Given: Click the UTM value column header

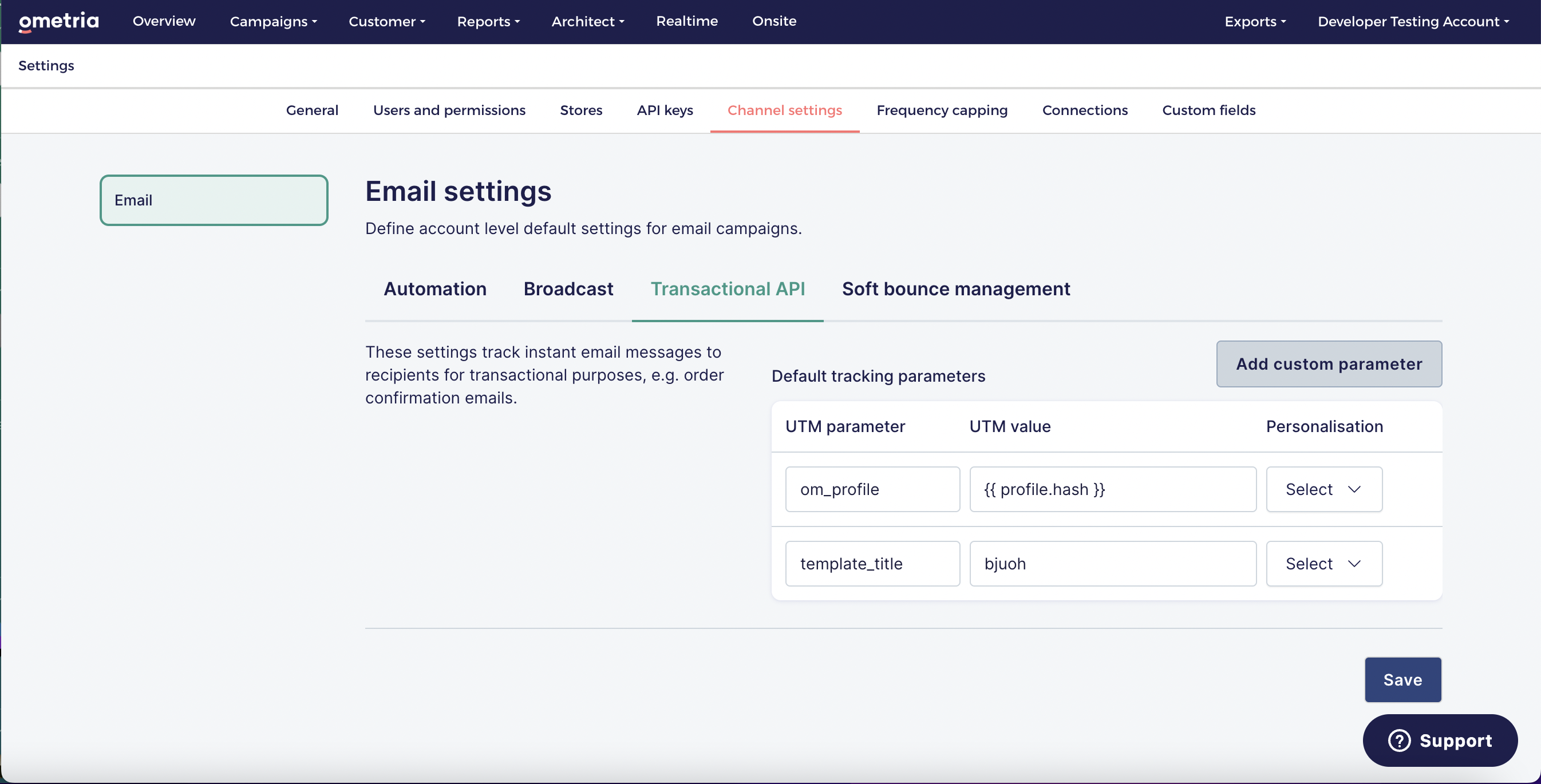Looking at the screenshot, I should click(1010, 426).
